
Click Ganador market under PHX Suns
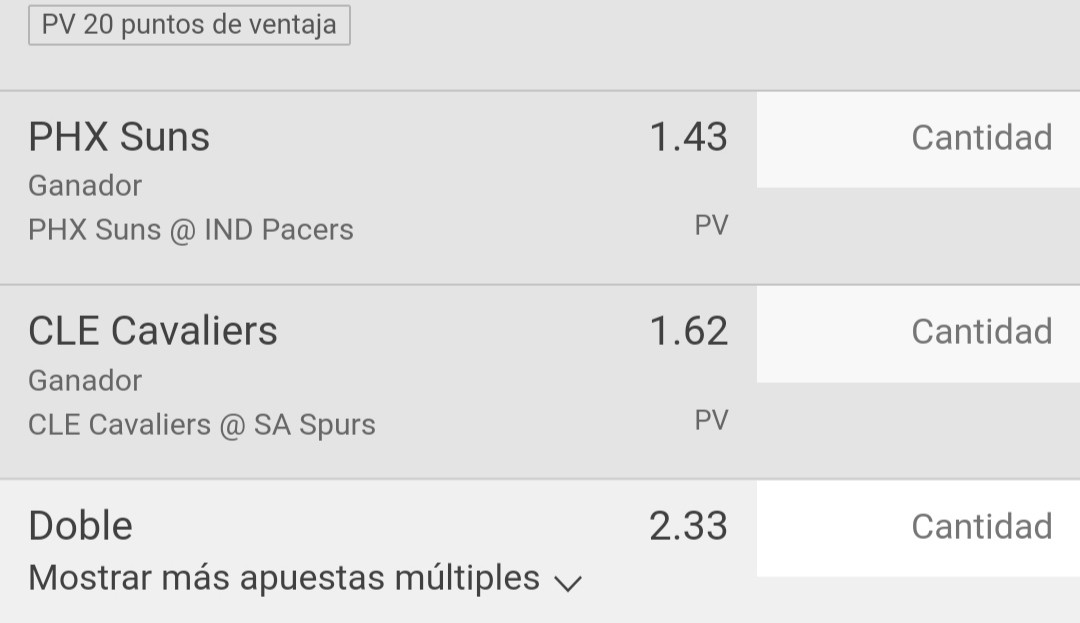click(x=85, y=186)
